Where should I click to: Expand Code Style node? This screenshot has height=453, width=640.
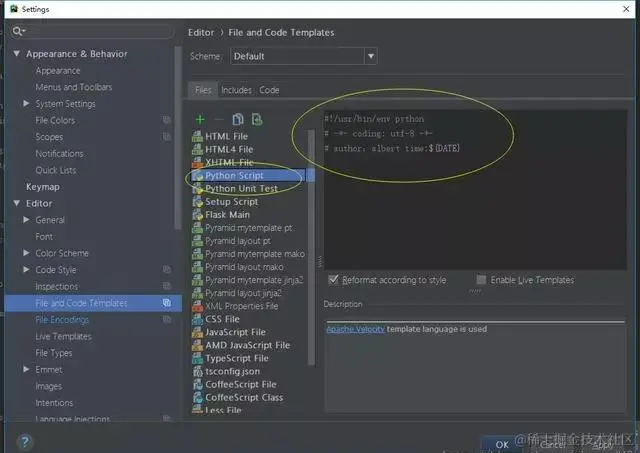tap(26, 269)
